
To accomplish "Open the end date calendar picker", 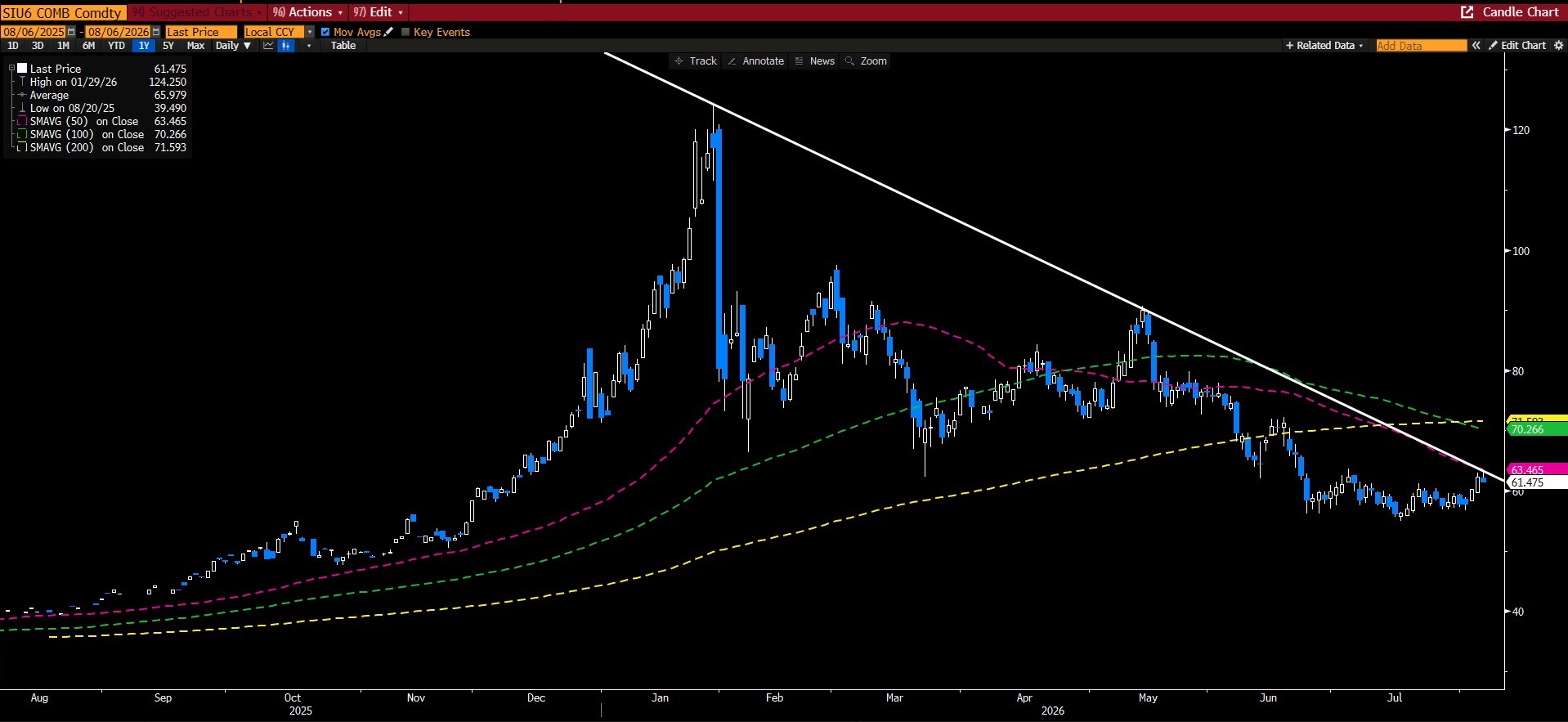I will [156, 32].
